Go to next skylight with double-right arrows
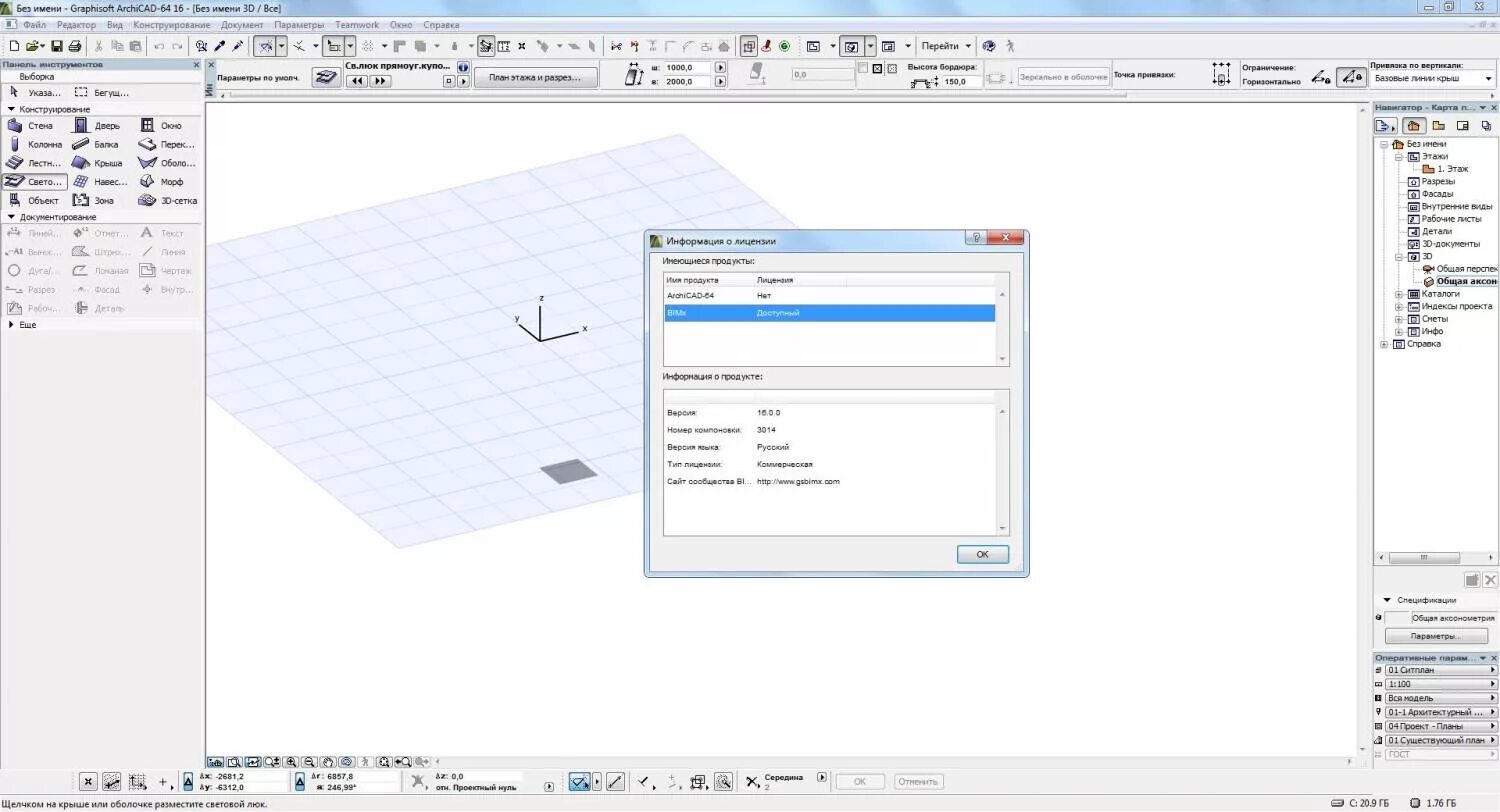1500x812 pixels. click(x=380, y=82)
